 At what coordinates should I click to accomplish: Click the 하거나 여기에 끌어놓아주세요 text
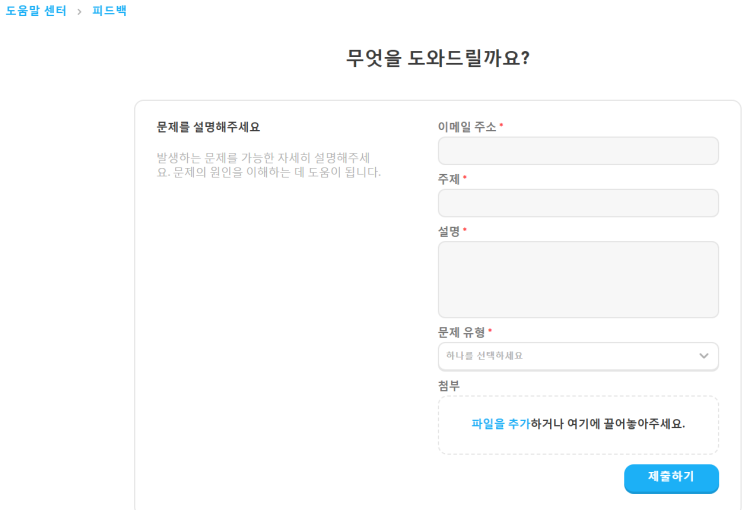point(608,424)
